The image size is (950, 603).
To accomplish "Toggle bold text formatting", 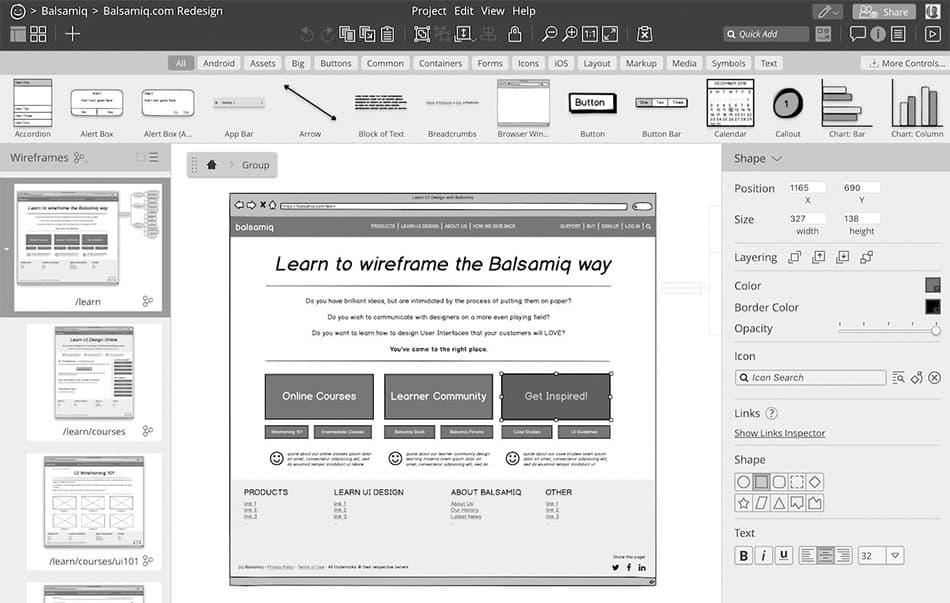I will [x=743, y=556].
